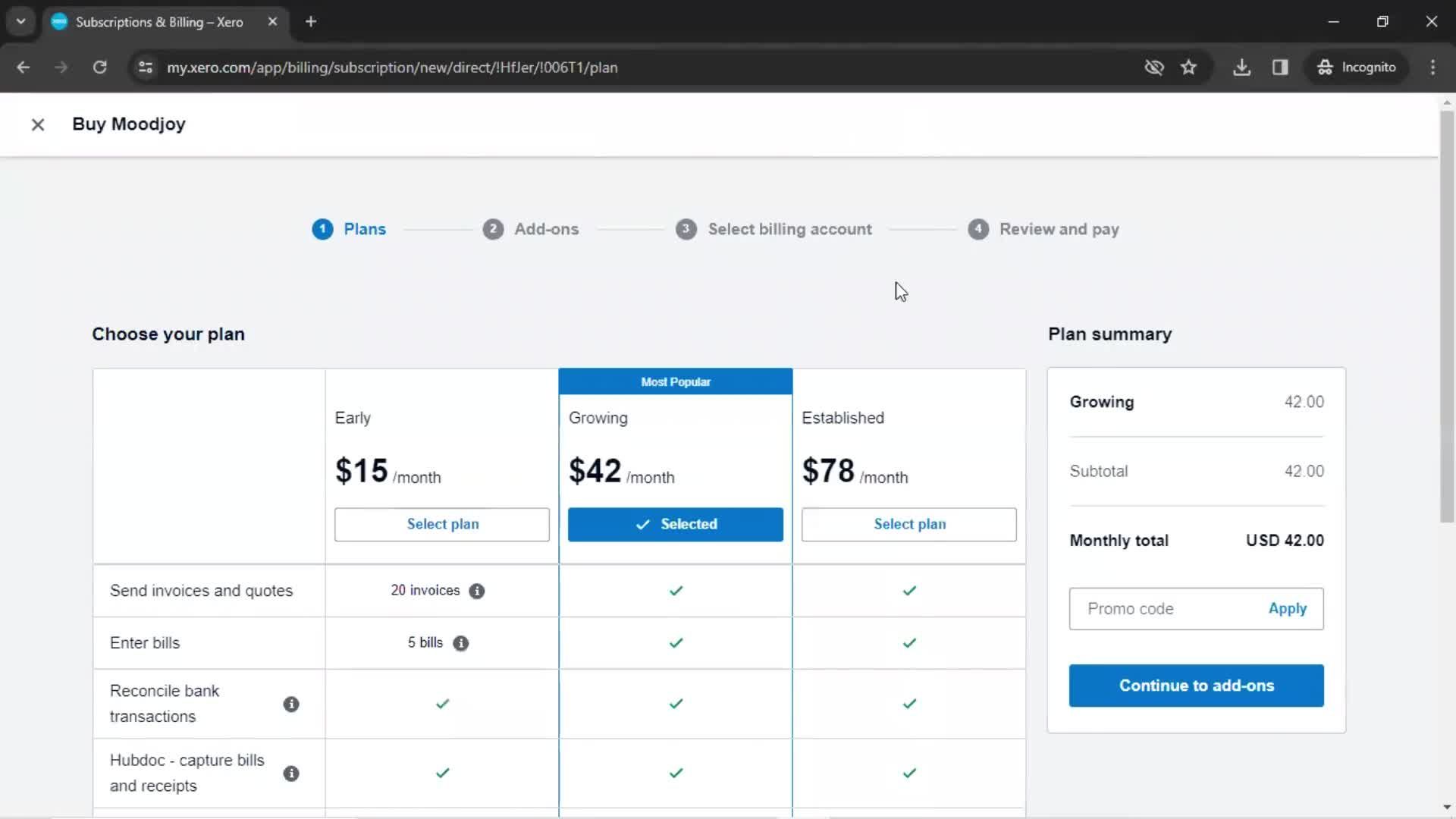Click the Early checkmark for Reconcile bank transactions
The height and width of the screenshot is (819, 1456).
(442, 704)
